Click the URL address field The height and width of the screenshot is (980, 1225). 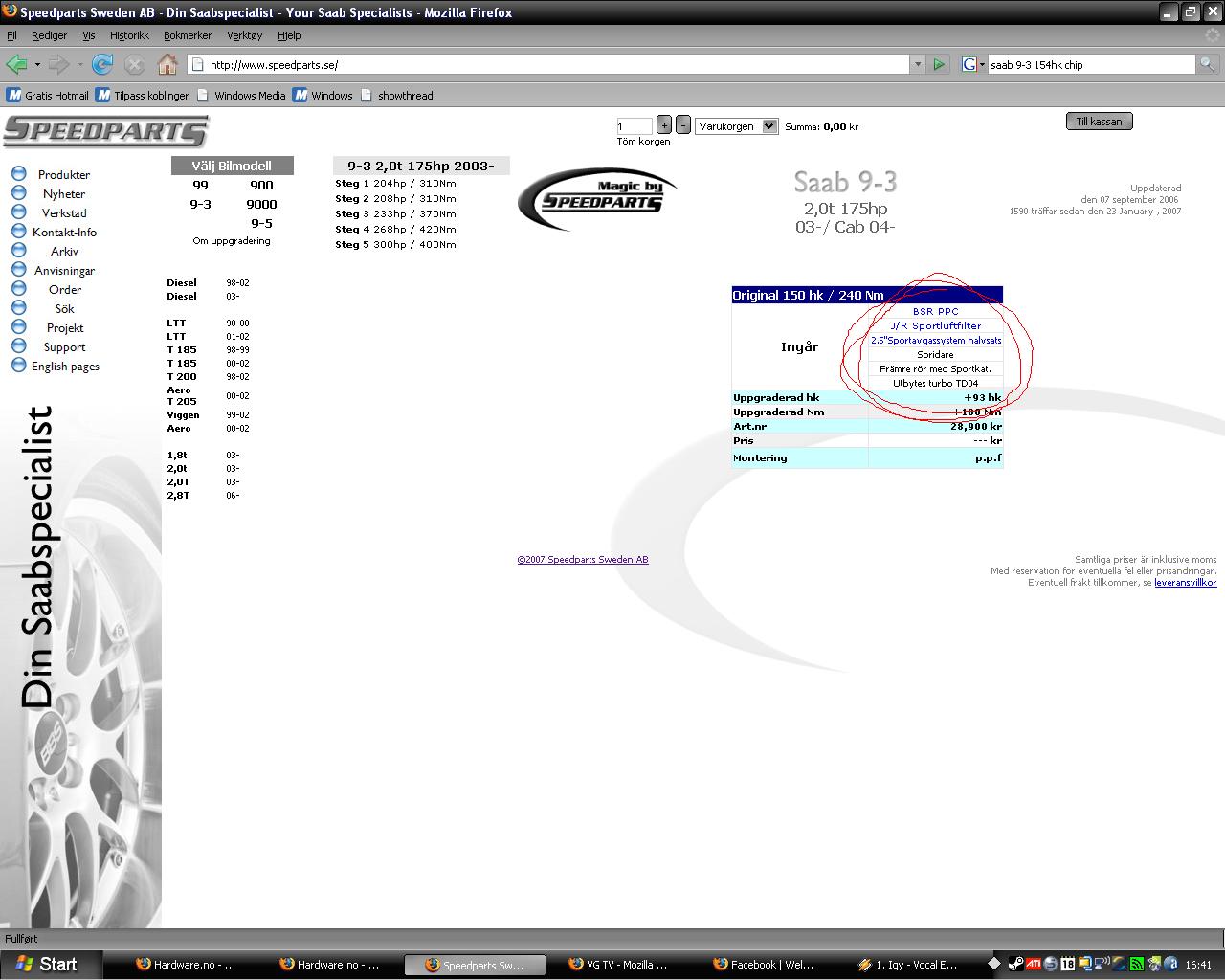pyautogui.click(x=550, y=65)
